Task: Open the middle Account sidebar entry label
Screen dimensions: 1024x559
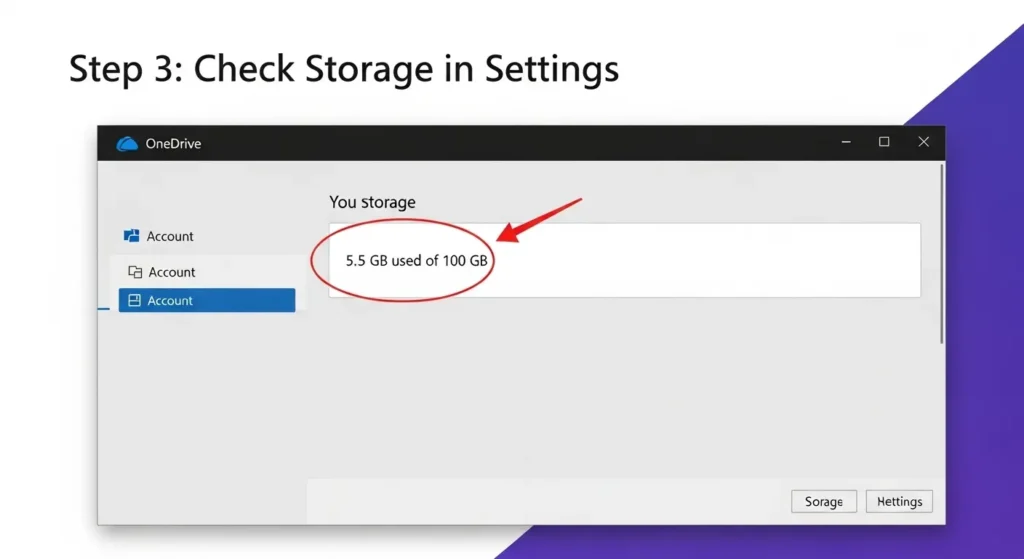Action: pos(172,272)
